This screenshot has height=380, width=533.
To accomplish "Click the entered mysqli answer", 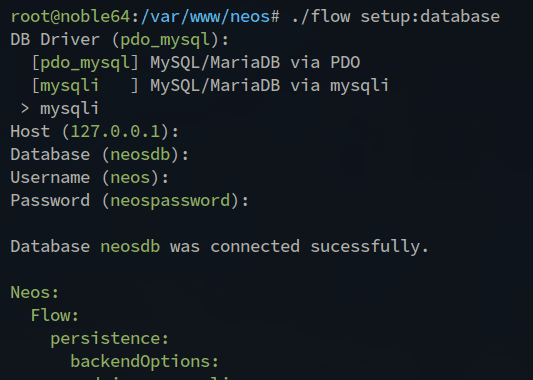I will 69,109.
